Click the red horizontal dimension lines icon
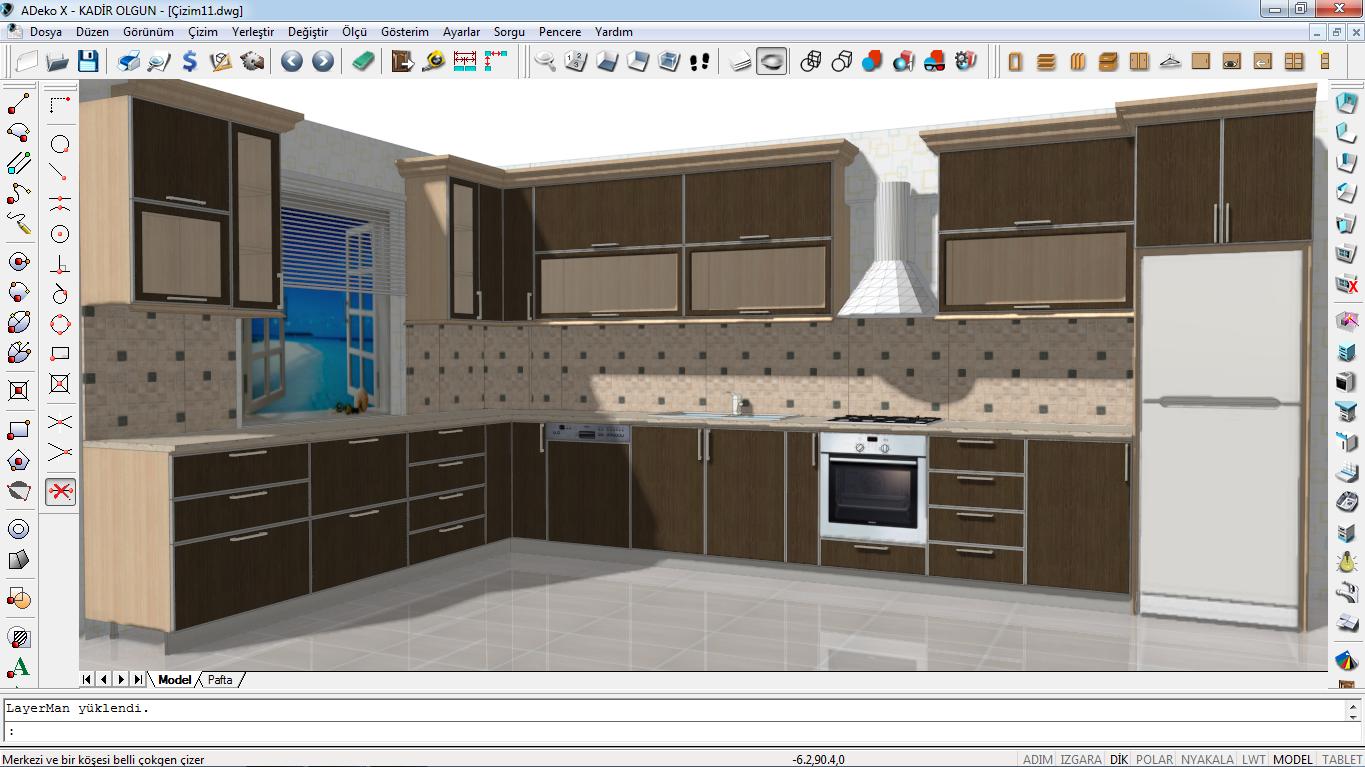The image size is (1365, 767). (465, 62)
